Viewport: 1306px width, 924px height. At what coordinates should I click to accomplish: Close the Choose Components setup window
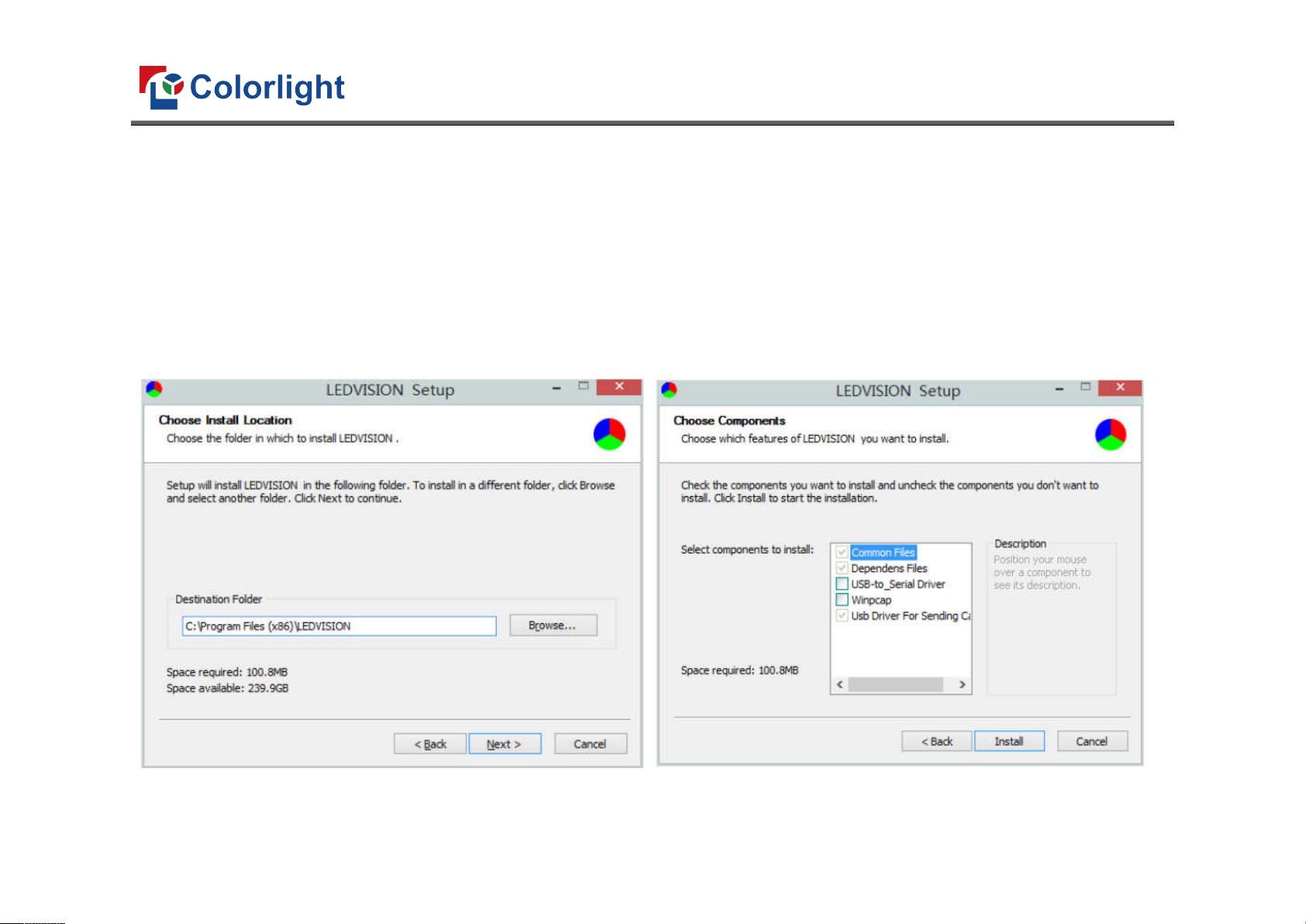click(x=1120, y=388)
